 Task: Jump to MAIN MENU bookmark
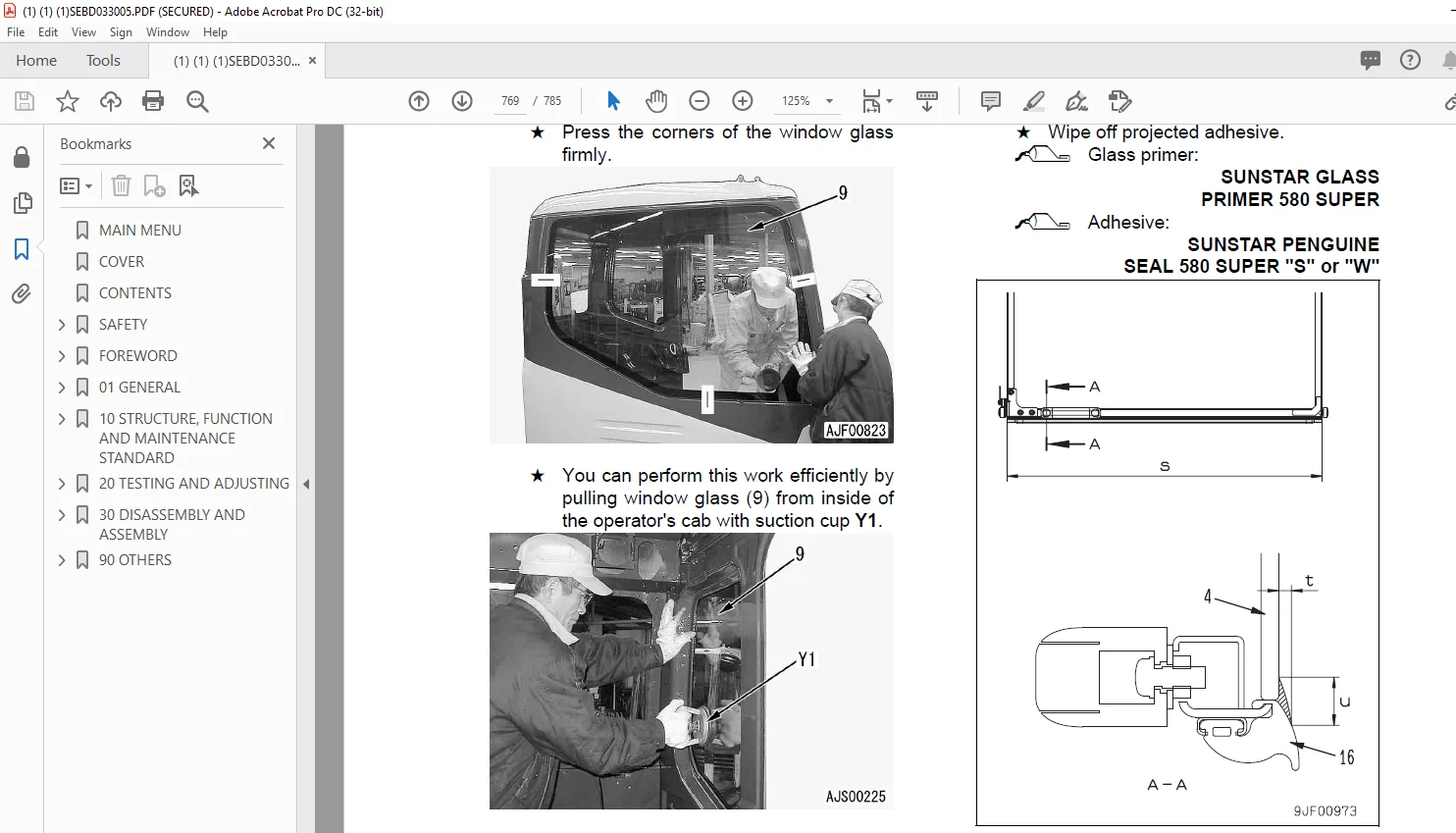[140, 231]
